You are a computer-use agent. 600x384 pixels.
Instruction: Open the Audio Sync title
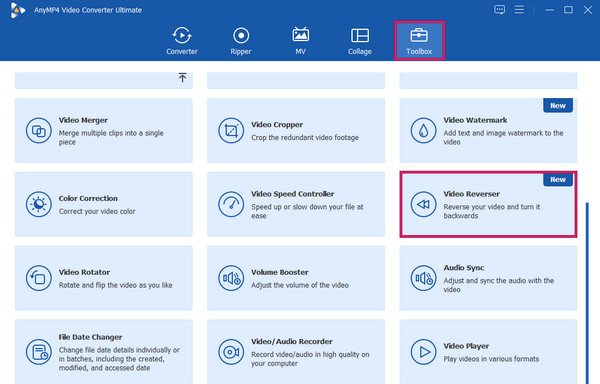(x=464, y=268)
